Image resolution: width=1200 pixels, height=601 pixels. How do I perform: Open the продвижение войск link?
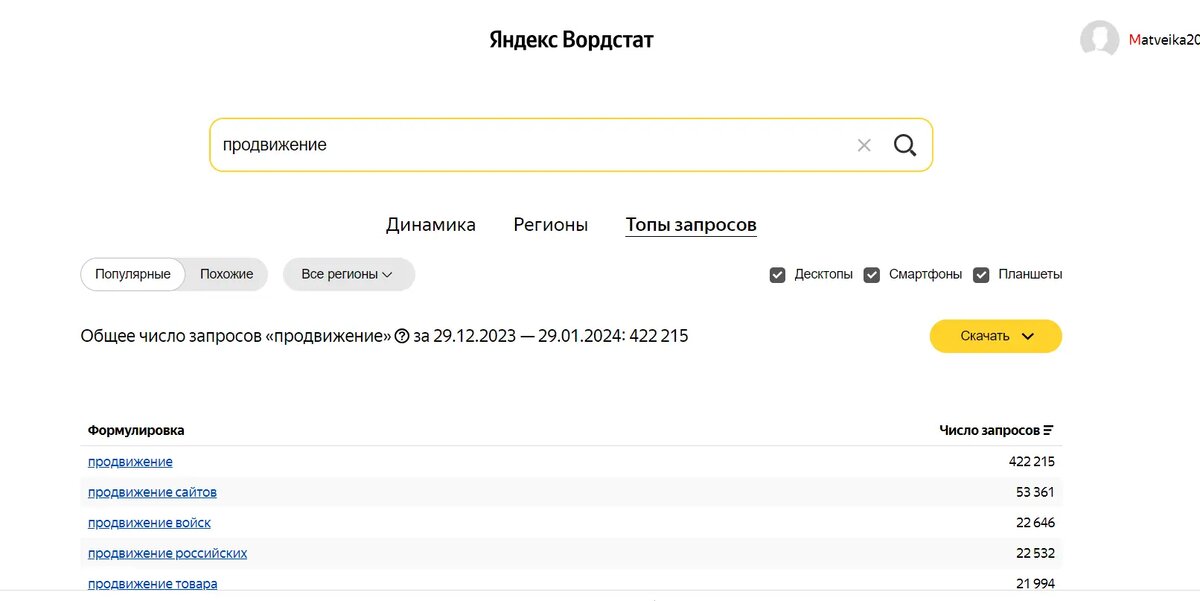[x=149, y=523]
